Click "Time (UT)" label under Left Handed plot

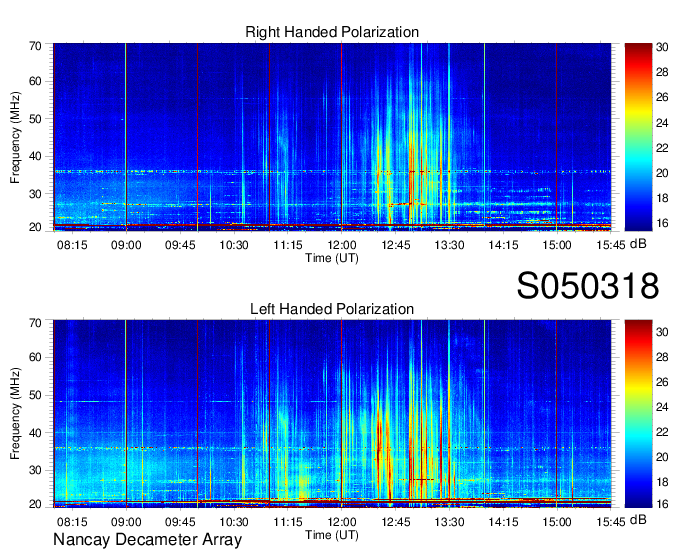pyautogui.click(x=332, y=535)
